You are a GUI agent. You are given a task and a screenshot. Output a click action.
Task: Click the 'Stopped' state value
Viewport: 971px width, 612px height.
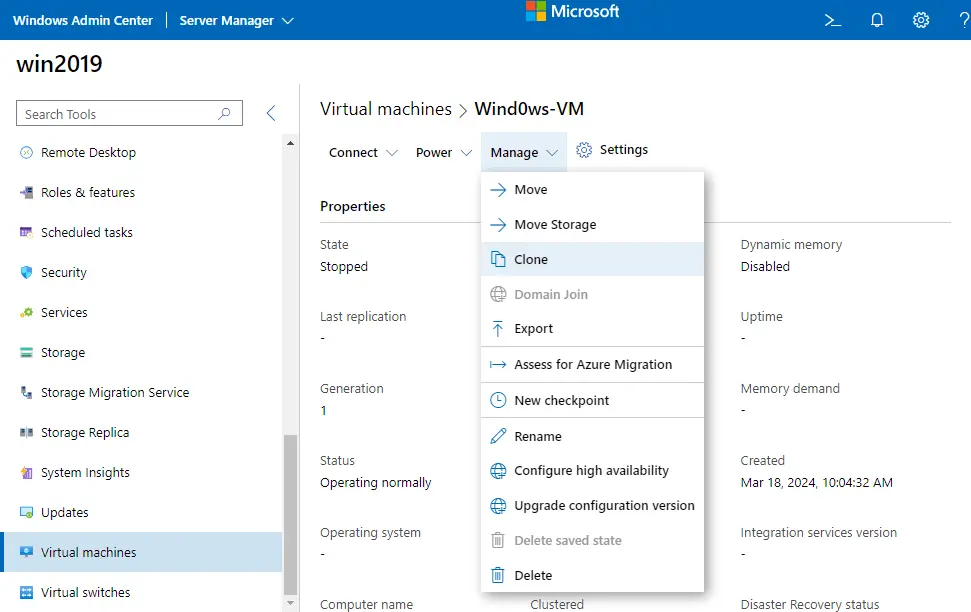(x=344, y=266)
